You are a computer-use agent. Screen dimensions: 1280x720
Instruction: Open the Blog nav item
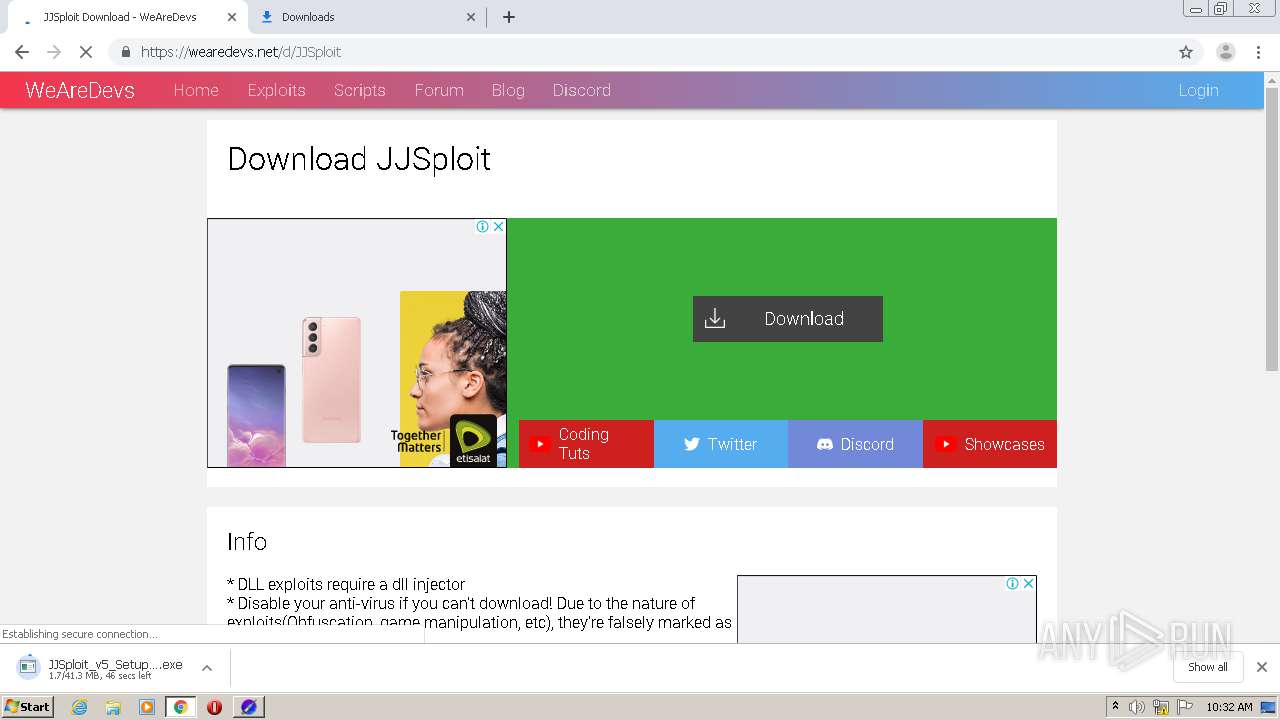pyautogui.click(x=508, y=90)
